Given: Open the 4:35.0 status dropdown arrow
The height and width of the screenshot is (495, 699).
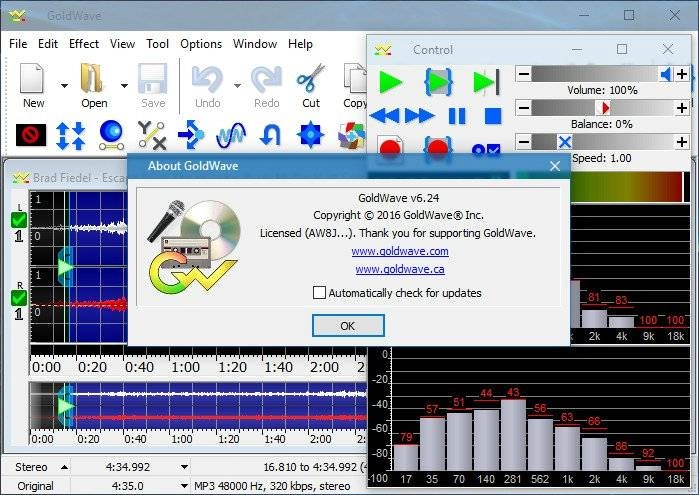Looking at the screenshot, I should 184,486.
